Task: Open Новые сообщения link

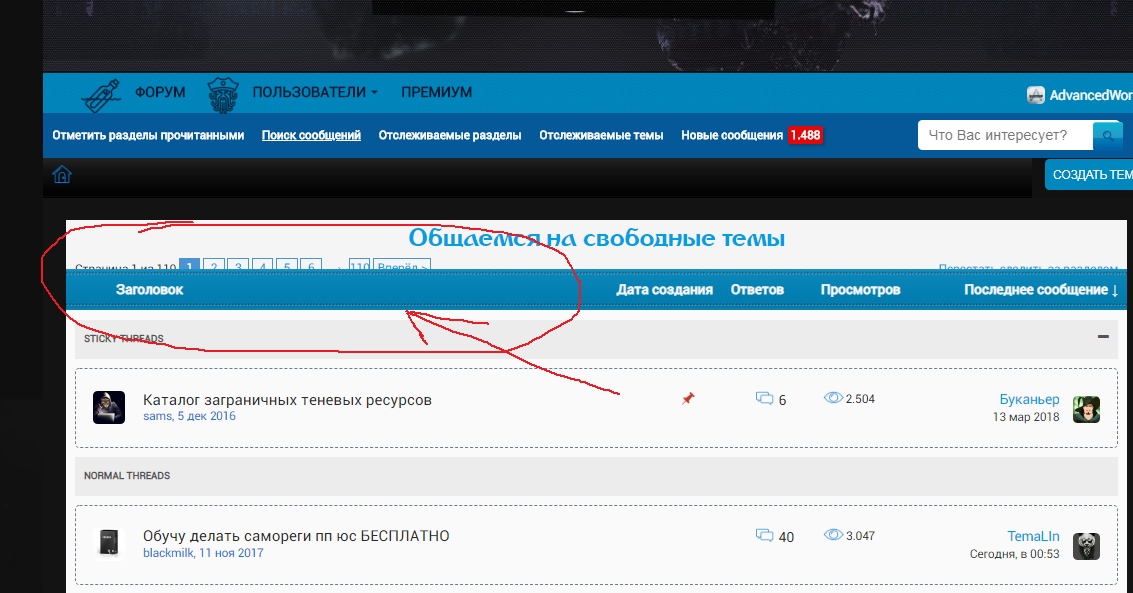Action: [732, 135]
